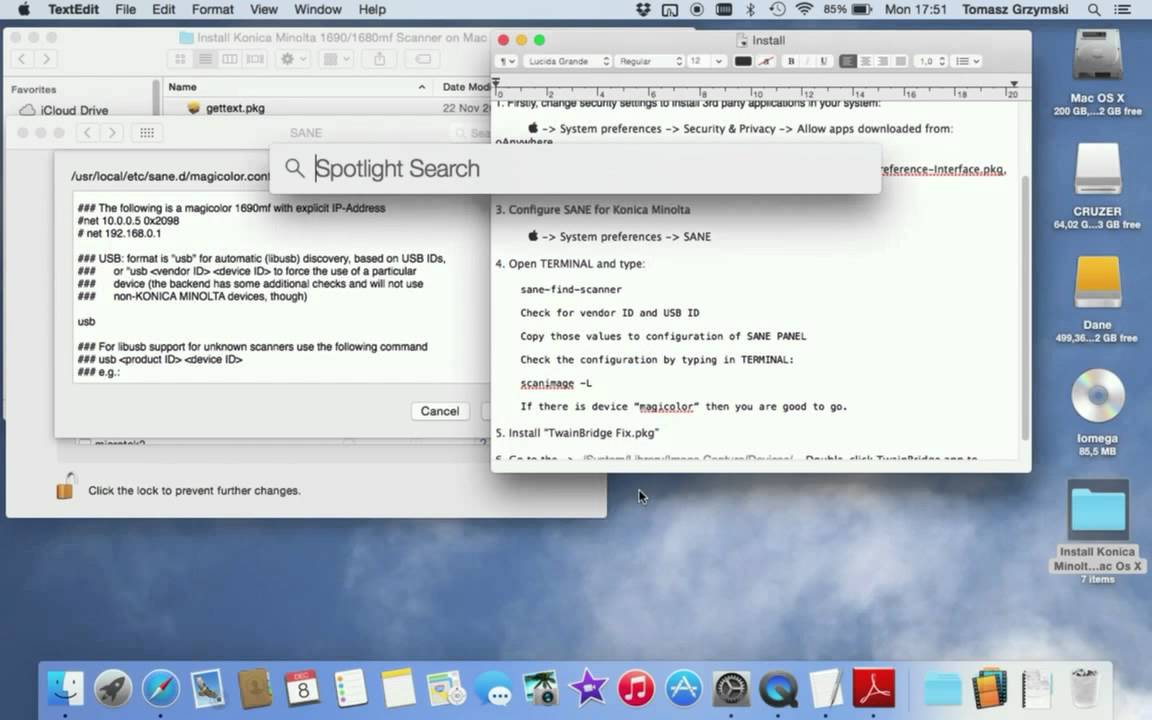Image resolution: width=1152 pixels, height=720 pixels.
Task: Click the Finder Share button
Action: tap(379, 59)
